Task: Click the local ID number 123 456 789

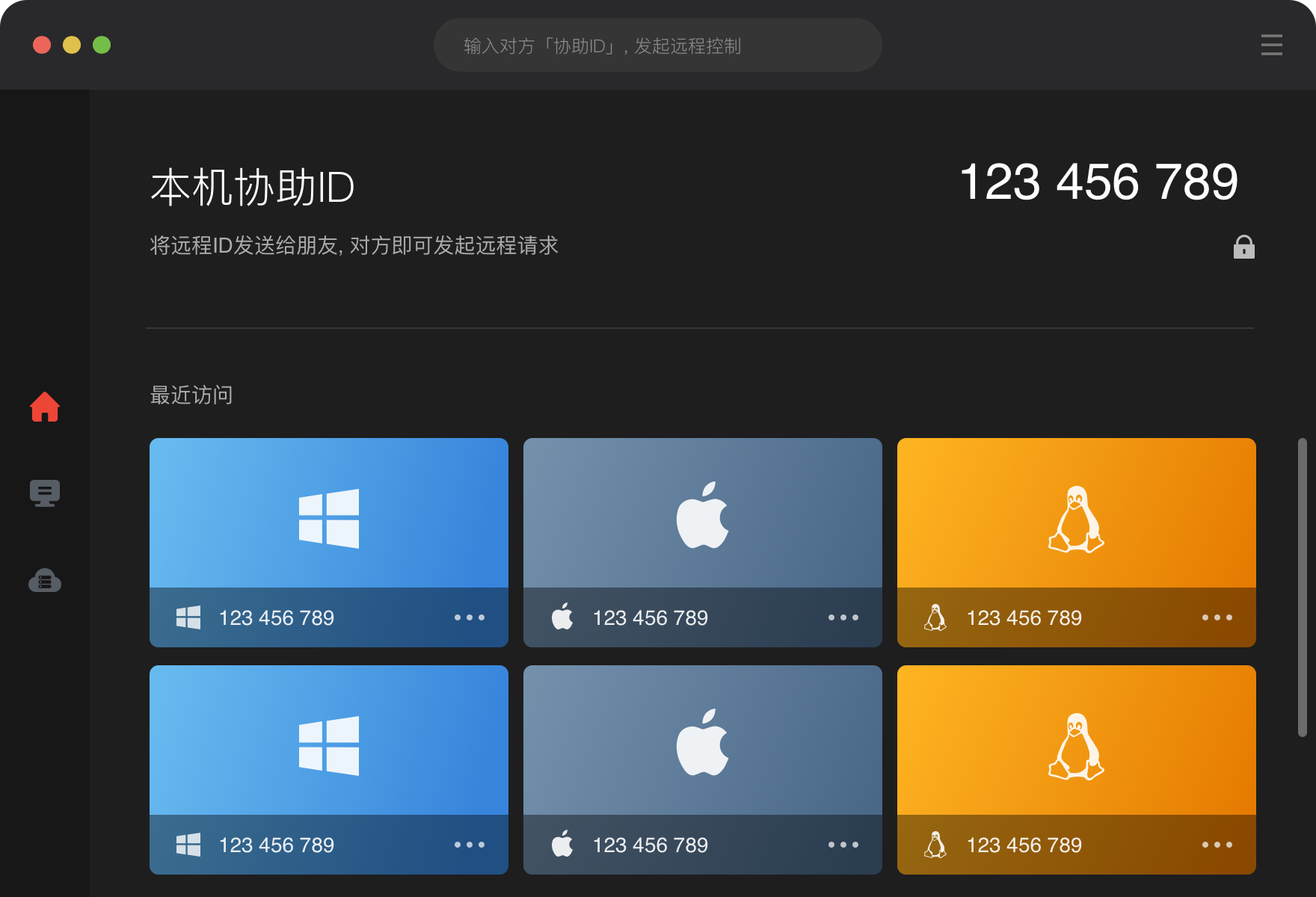Action: [1098, 182]
